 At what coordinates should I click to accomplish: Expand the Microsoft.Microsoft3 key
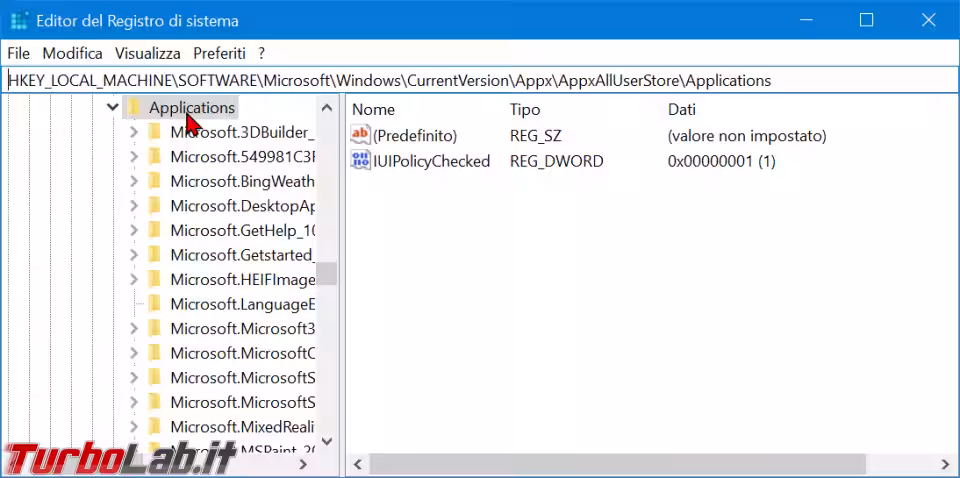point(134,328)
